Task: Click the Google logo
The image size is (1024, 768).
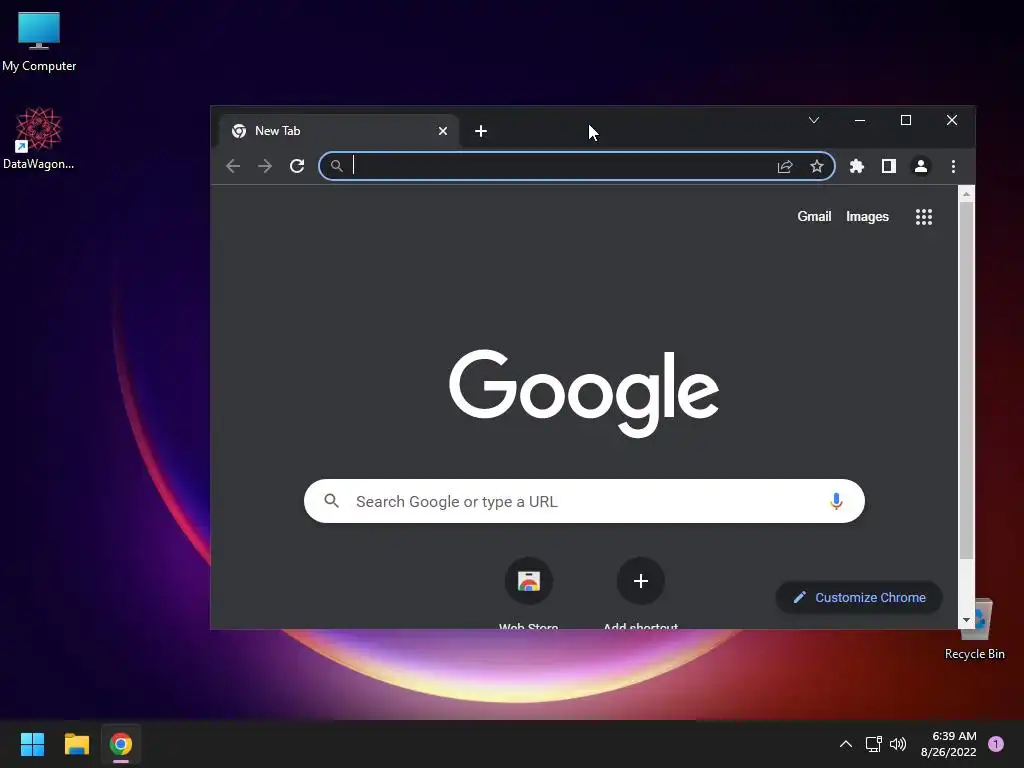Action: (584, 392)
